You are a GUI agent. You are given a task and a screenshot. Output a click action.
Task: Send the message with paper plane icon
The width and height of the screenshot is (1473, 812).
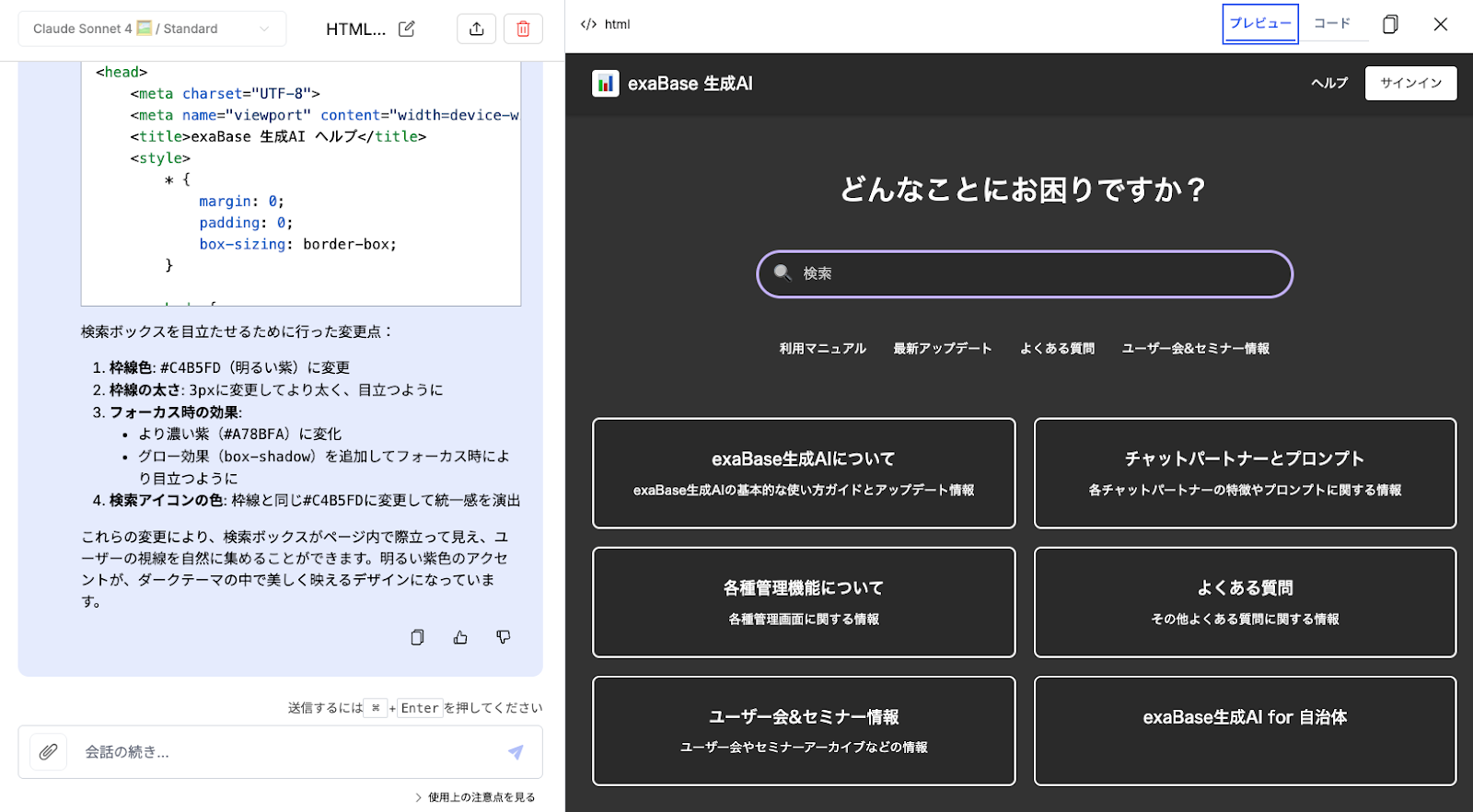click(x=516, y=752)
